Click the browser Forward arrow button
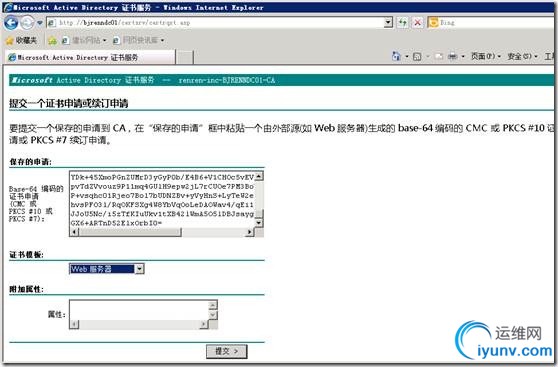This screenshot has width=558, height=367. (x=27, y=23)
